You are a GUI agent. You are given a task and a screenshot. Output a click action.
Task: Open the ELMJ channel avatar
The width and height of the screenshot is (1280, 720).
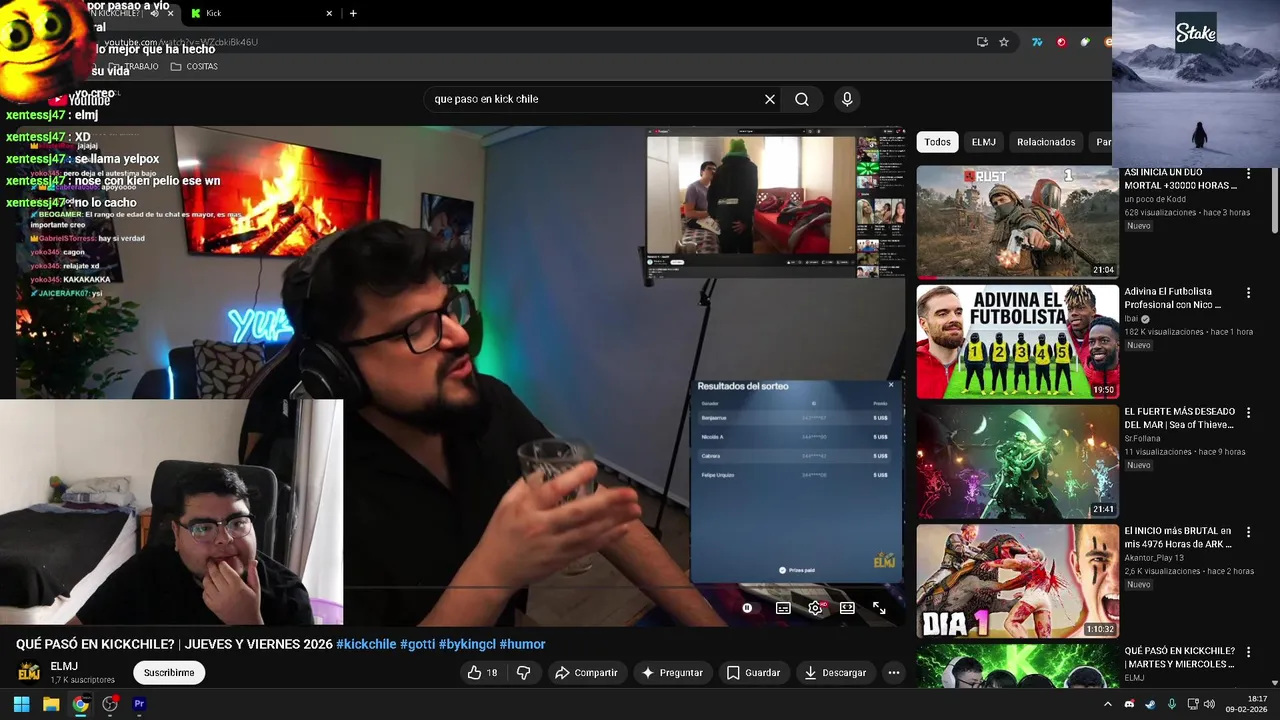(x=29, y=672)
